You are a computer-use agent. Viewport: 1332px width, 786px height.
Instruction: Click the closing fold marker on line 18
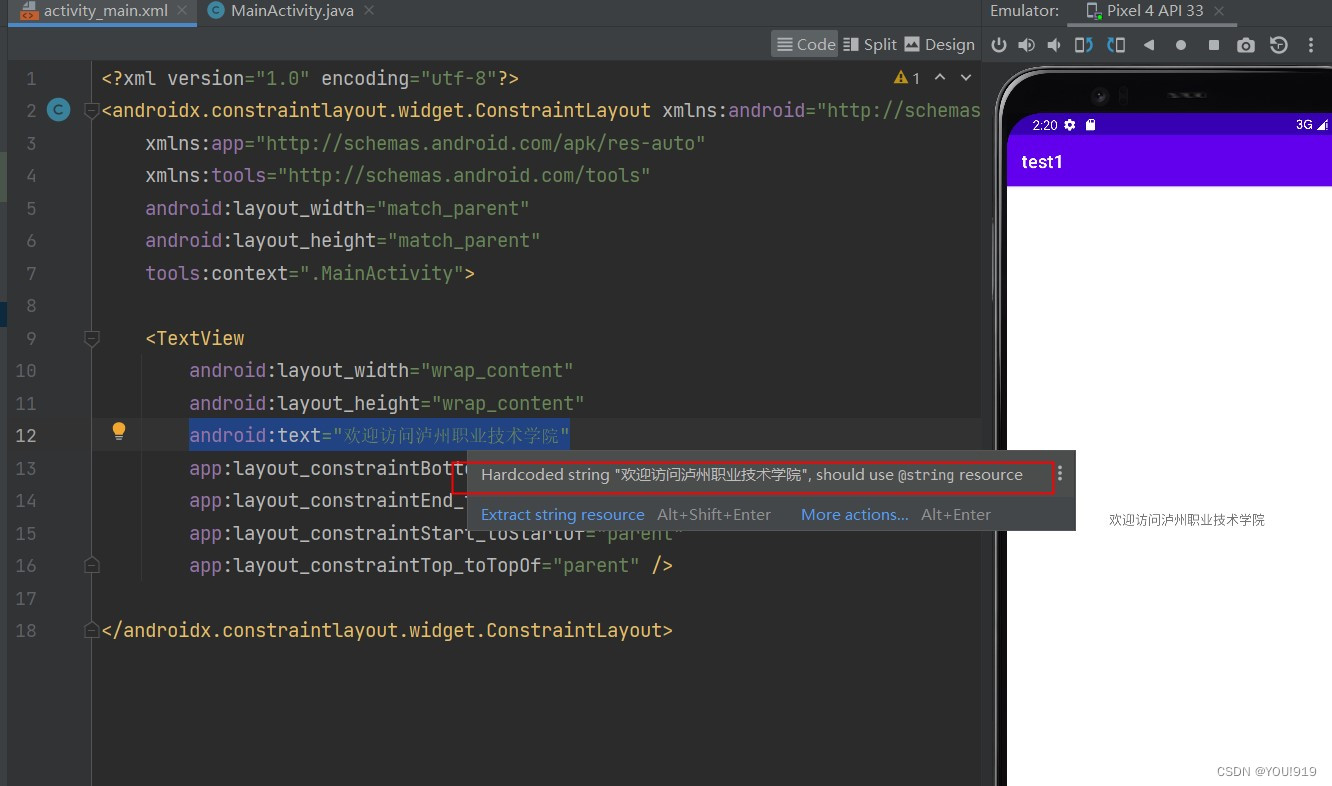pos(92,631)
